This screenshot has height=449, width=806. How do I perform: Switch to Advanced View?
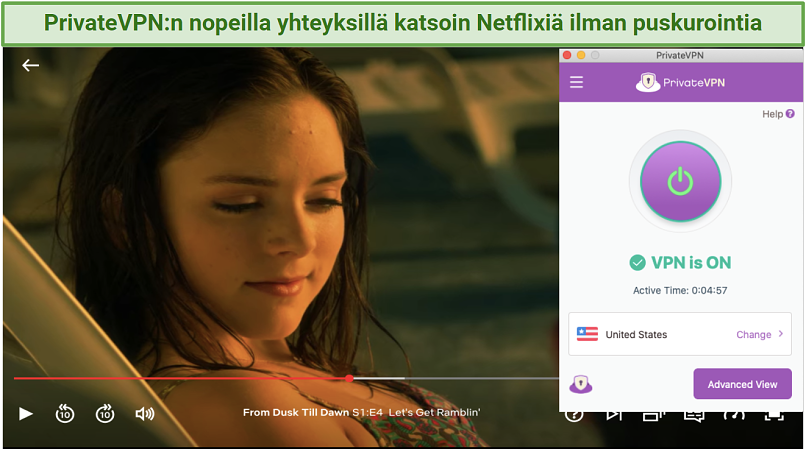[742, 384]
